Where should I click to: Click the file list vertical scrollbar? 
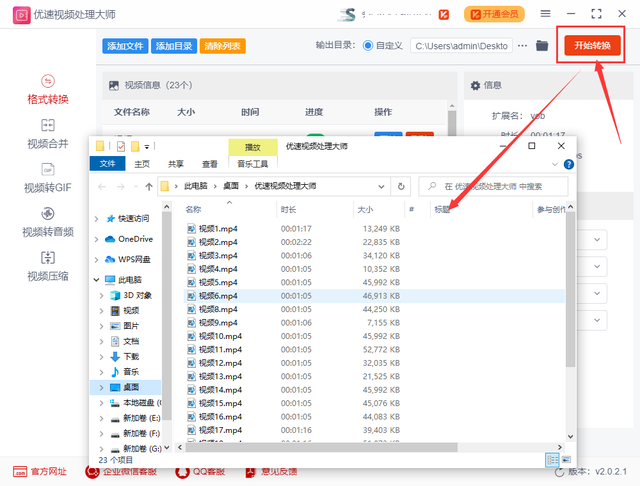pyautogui.click(x=570, y=290)
